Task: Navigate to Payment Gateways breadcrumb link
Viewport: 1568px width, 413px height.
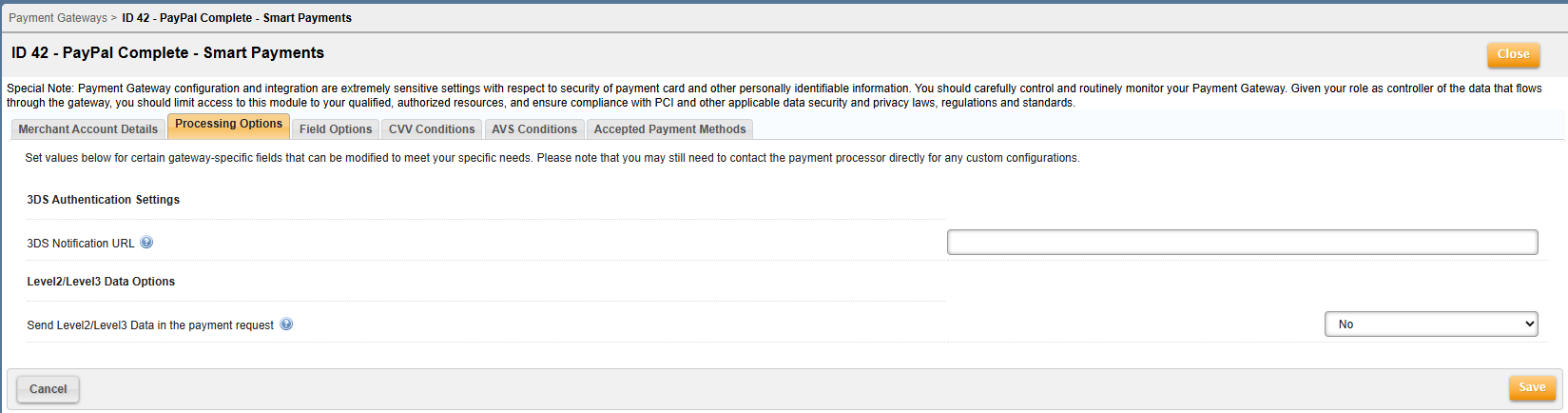Action: coord(57,18)
